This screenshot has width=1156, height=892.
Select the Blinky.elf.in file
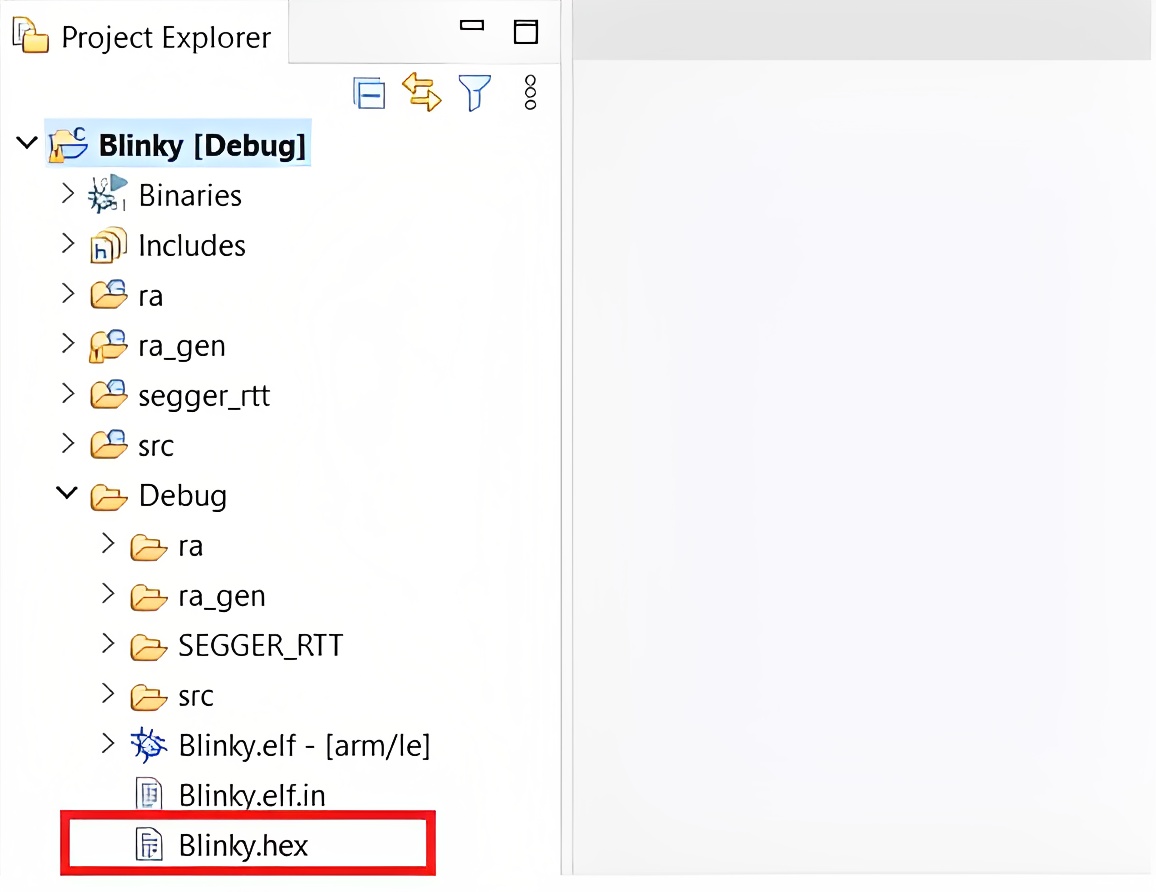point(251,796)
